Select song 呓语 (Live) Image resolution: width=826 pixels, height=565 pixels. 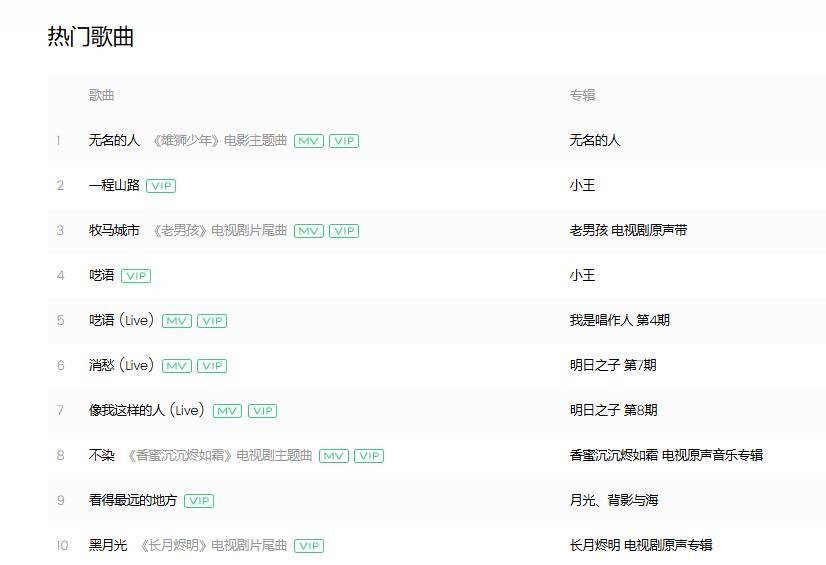click(x=121, y=320)
